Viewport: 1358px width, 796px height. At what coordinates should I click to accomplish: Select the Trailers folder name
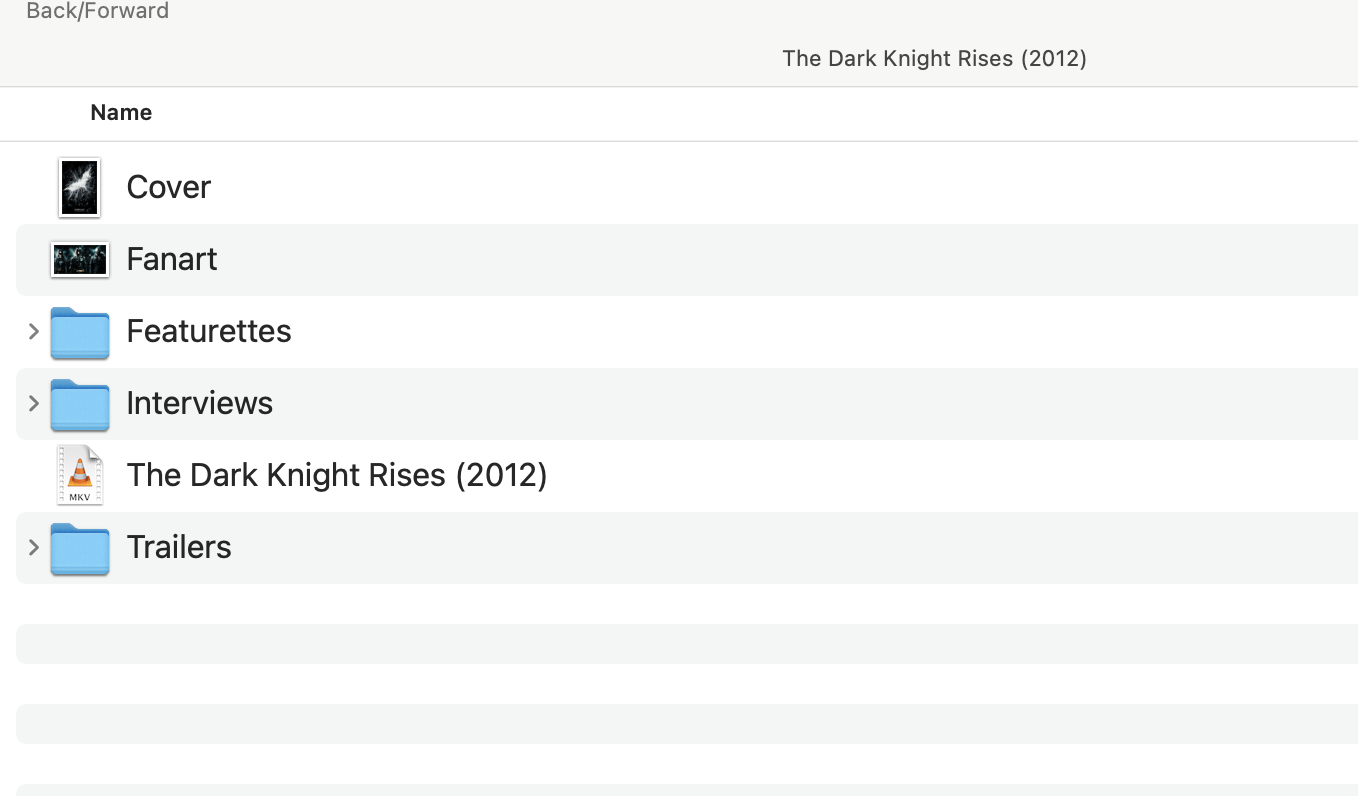tap(179, 547)
